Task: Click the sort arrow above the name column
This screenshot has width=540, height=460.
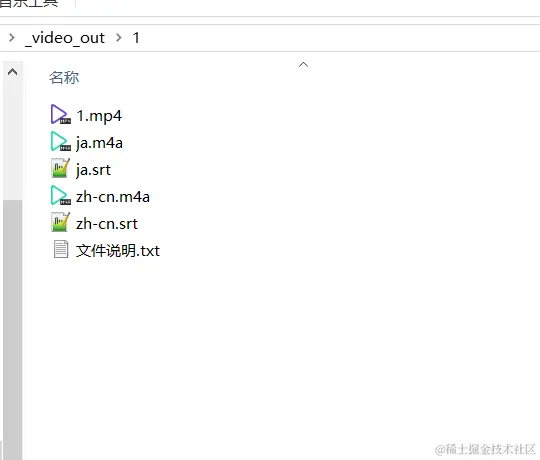Action: click(303, 64)
